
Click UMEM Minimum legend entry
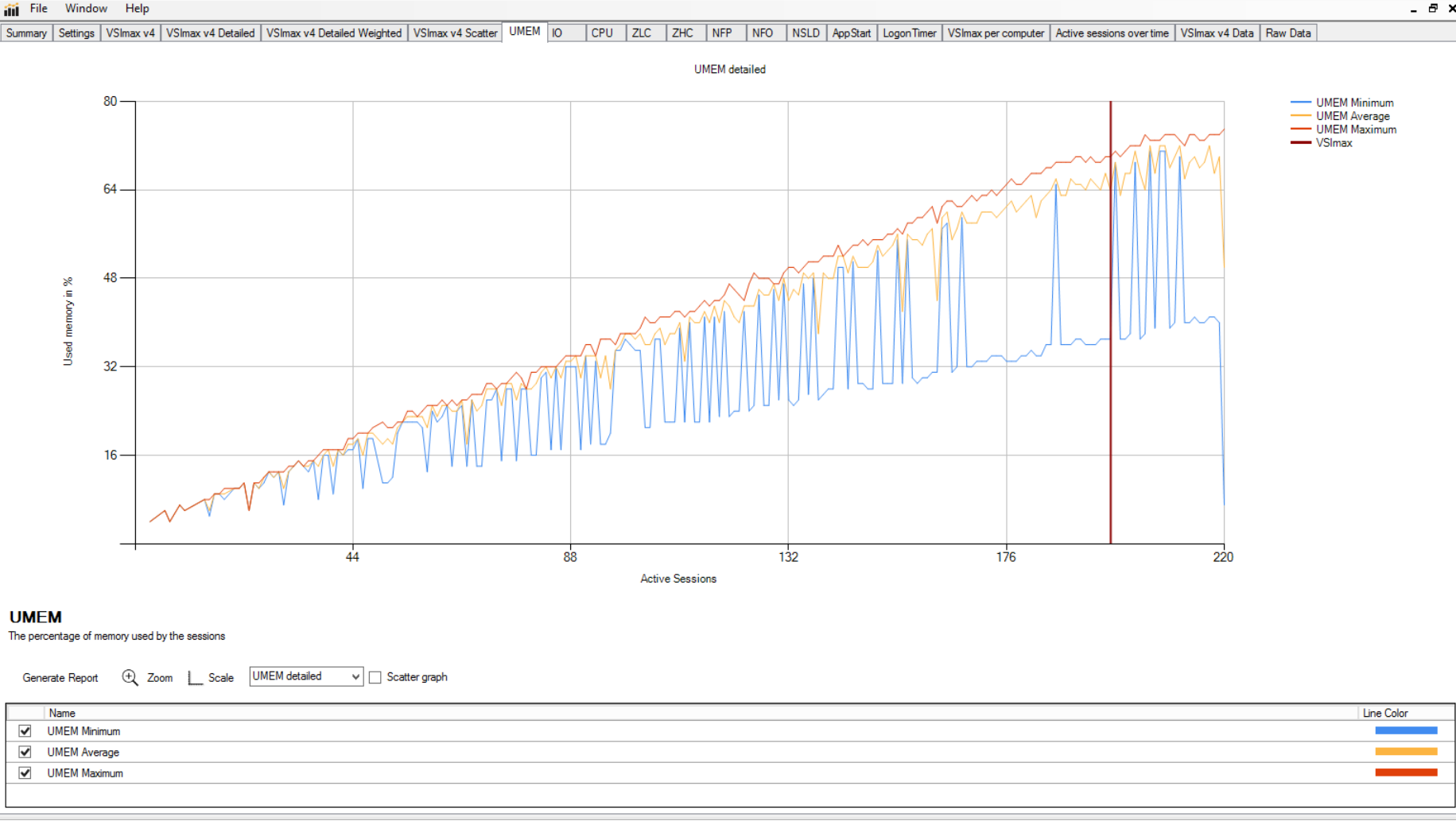(1341, 103)
